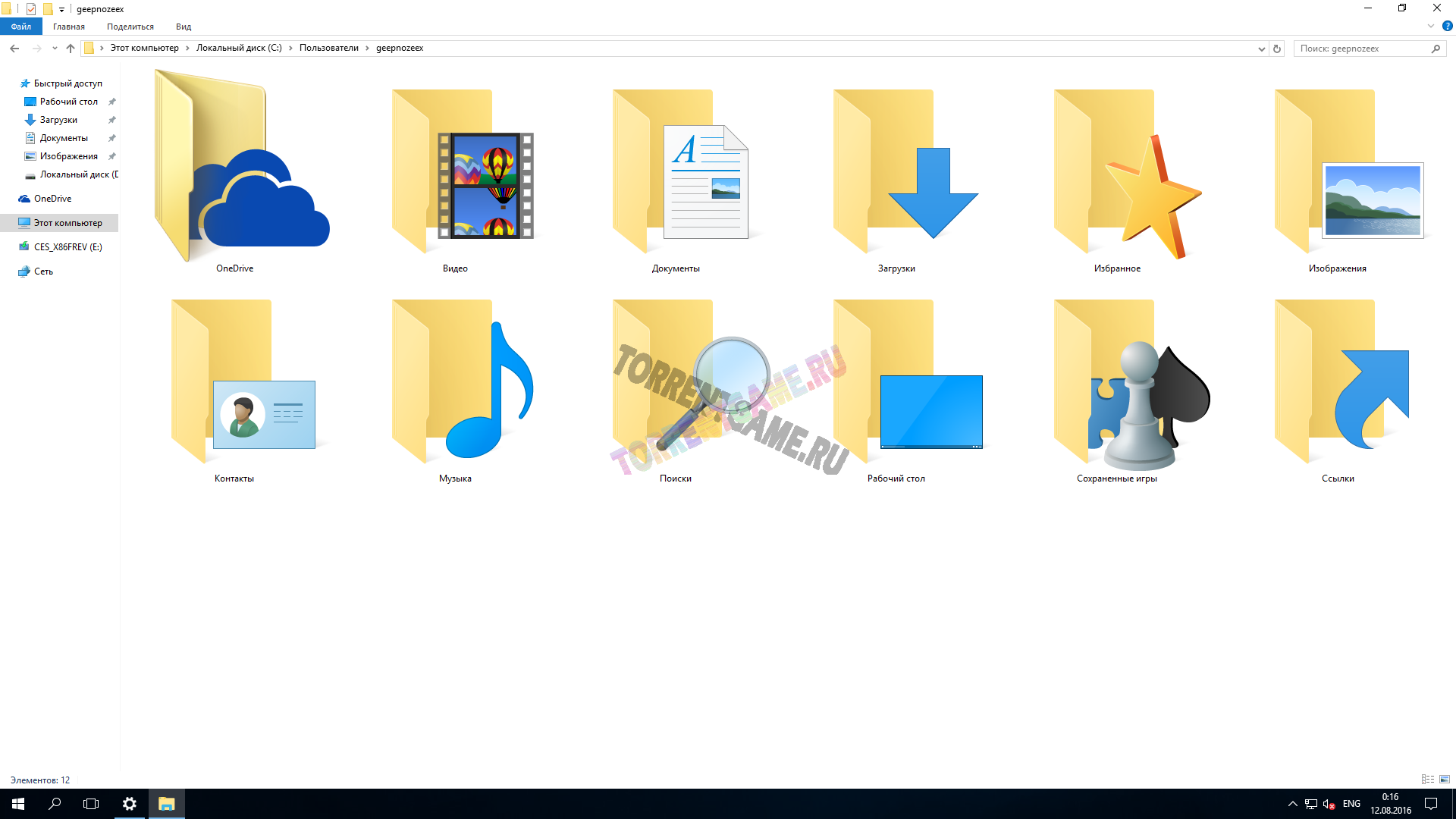Open the Файл menu tab

coord(20,27)
